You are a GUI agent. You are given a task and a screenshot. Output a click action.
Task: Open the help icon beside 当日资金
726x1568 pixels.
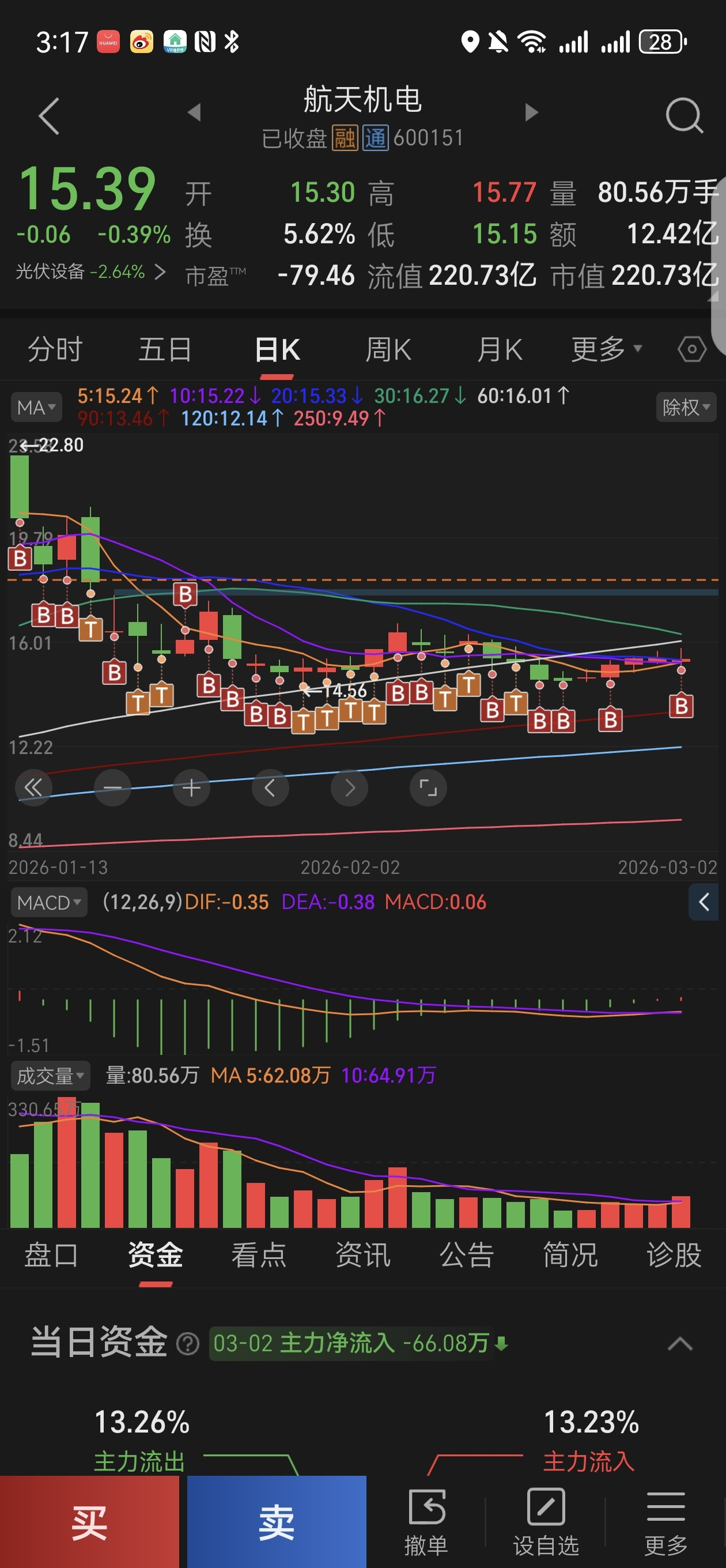[187, 1343]
